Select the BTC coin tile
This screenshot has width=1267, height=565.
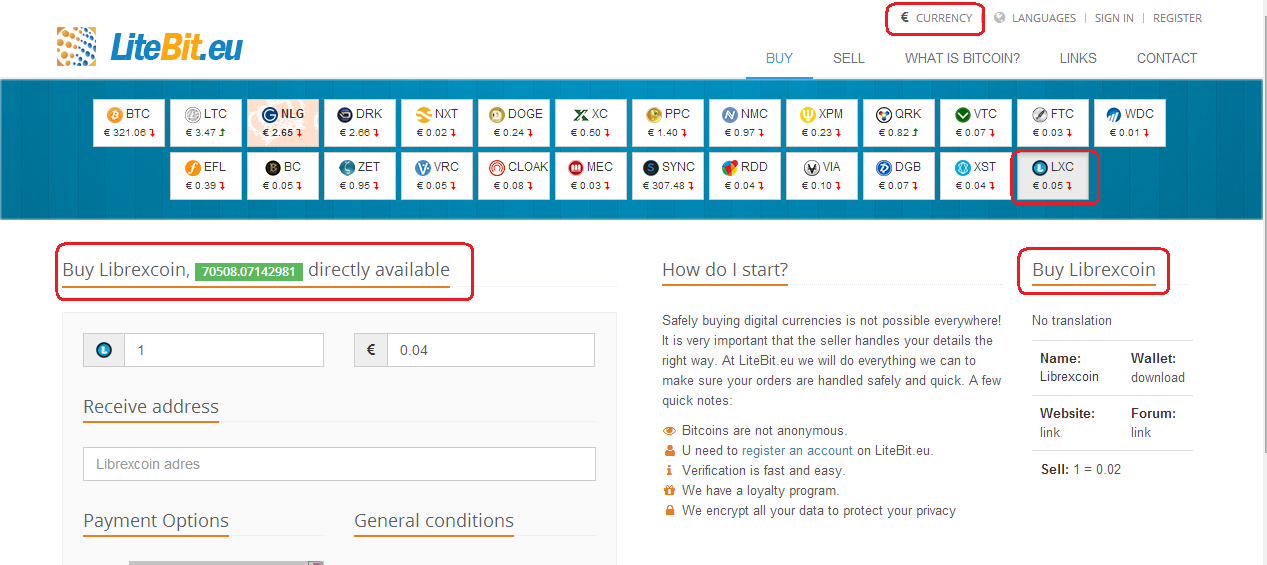pos(129,123)
